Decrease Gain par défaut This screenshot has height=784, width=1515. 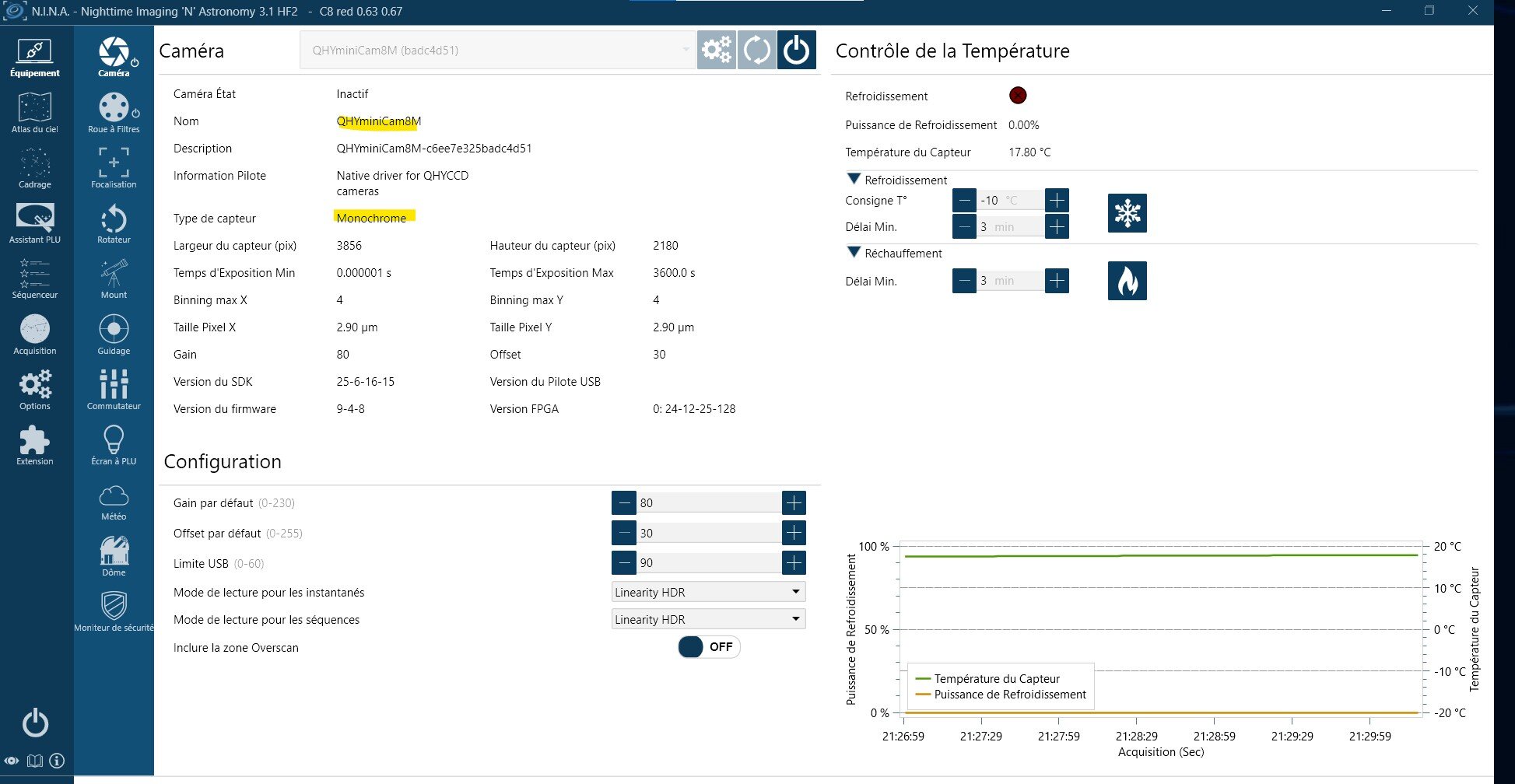[623, 503]
